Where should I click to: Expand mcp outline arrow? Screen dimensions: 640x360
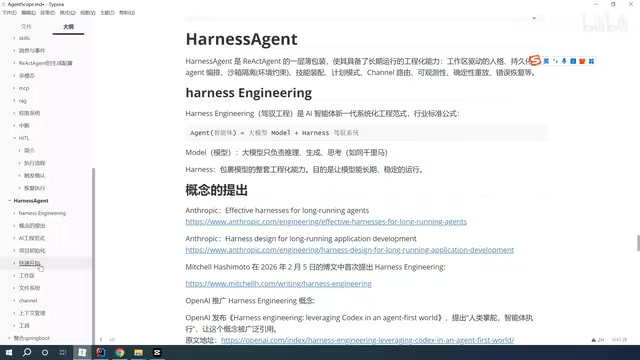pyautogui.click(x=14, y=88)
